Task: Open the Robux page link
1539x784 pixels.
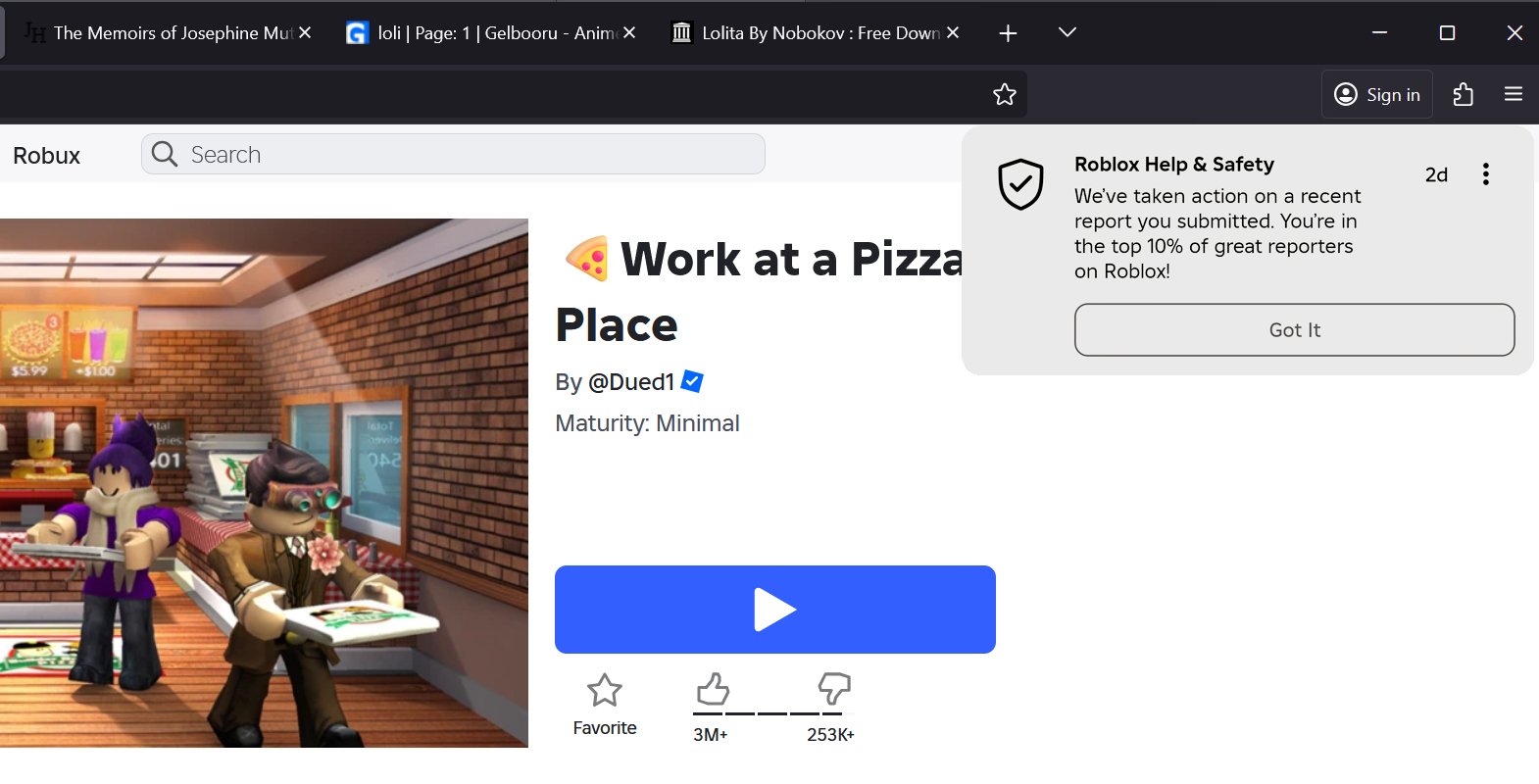Action: (x=47, y=156)
